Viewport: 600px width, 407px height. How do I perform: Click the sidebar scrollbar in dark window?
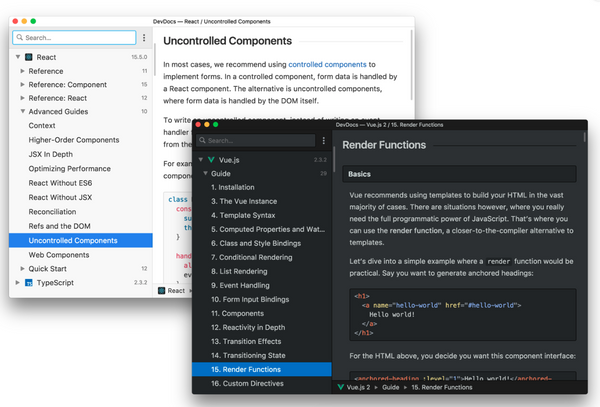point(334,160)
